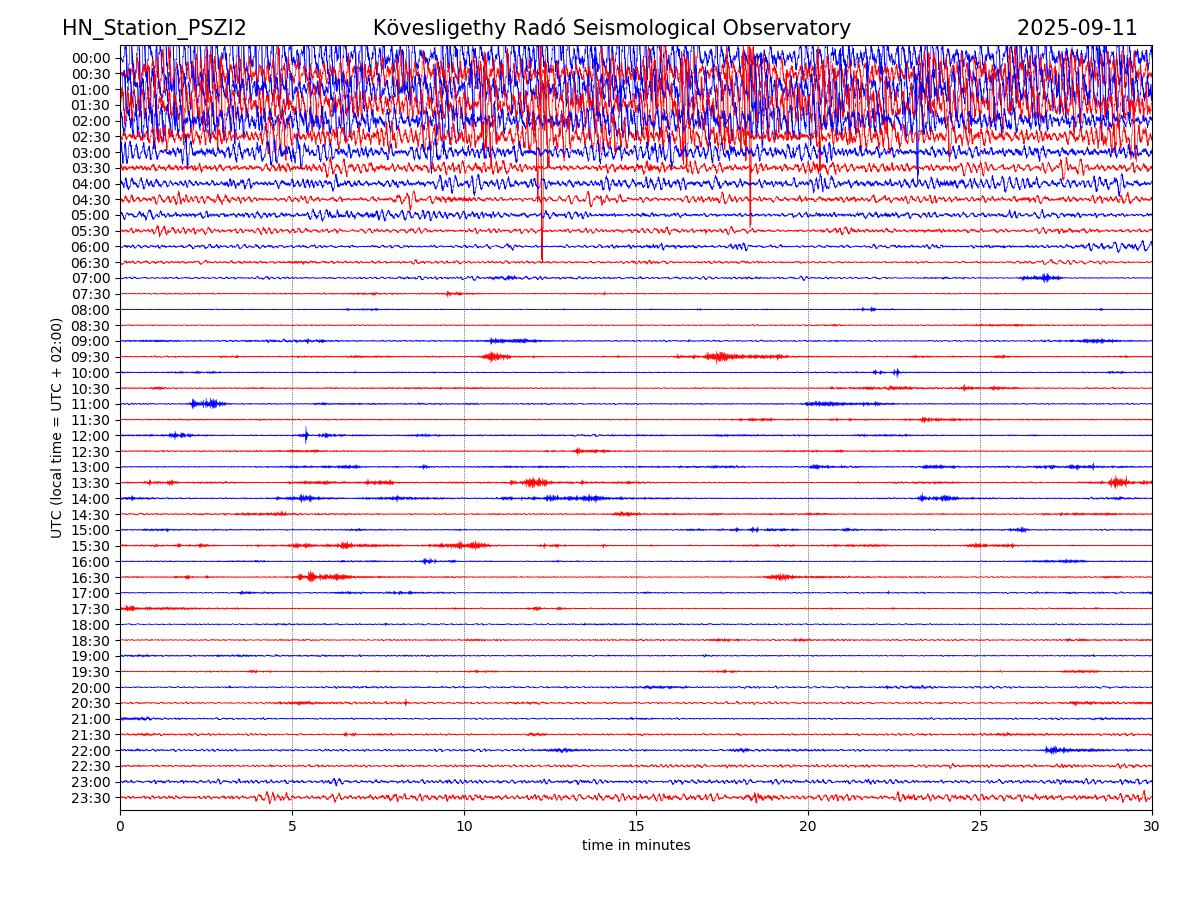Click the 17:00 time row label

tap(91, 593)
